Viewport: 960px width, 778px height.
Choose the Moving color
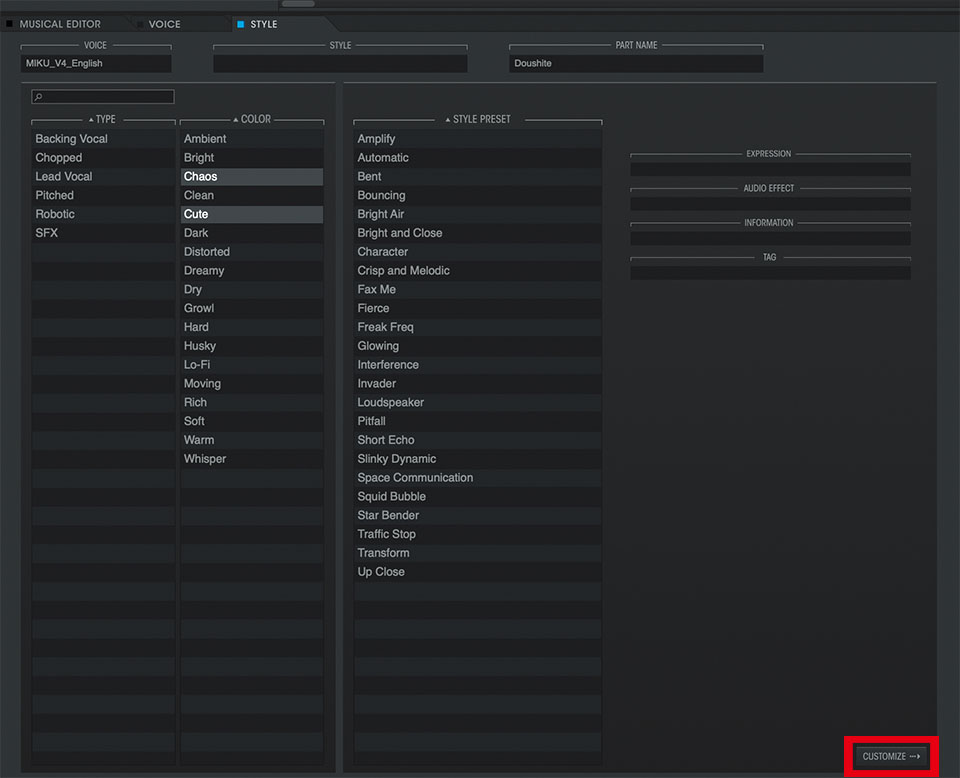tap(252, 384)
